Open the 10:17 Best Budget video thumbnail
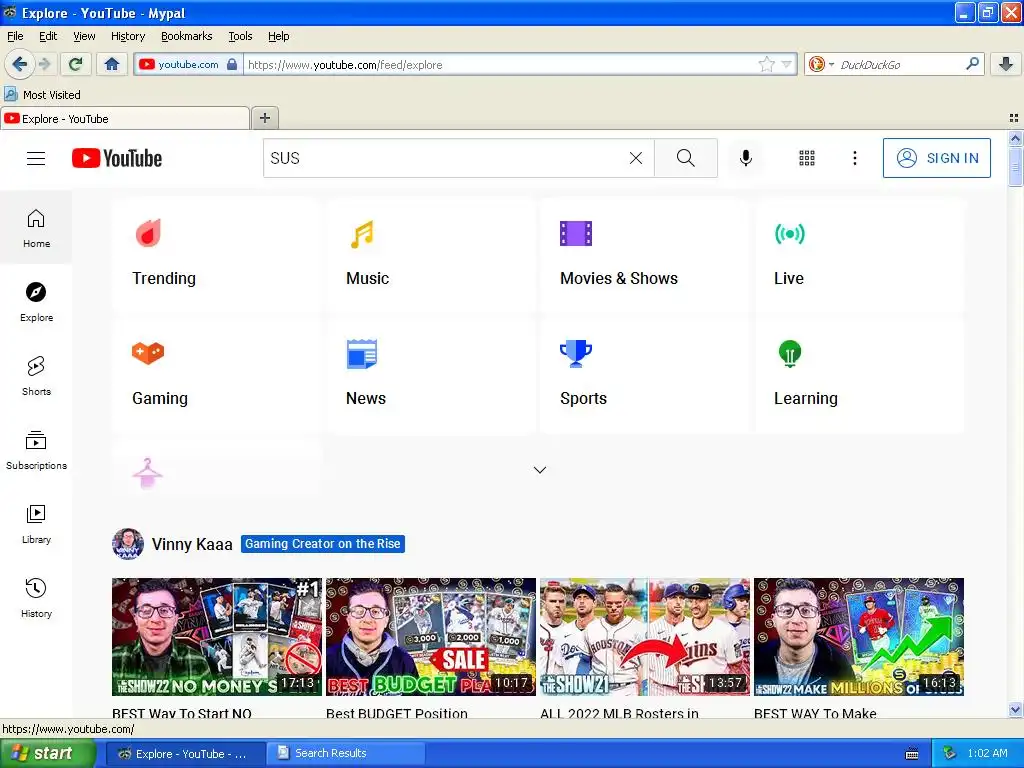 431,637
